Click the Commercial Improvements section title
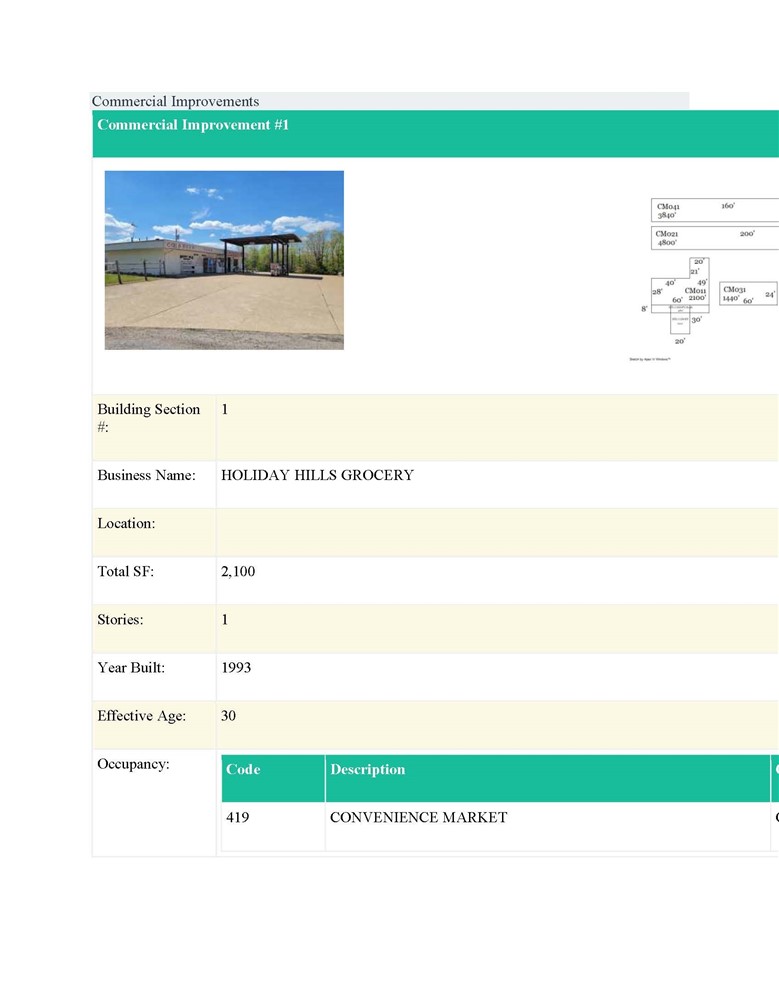 [175, 101]
